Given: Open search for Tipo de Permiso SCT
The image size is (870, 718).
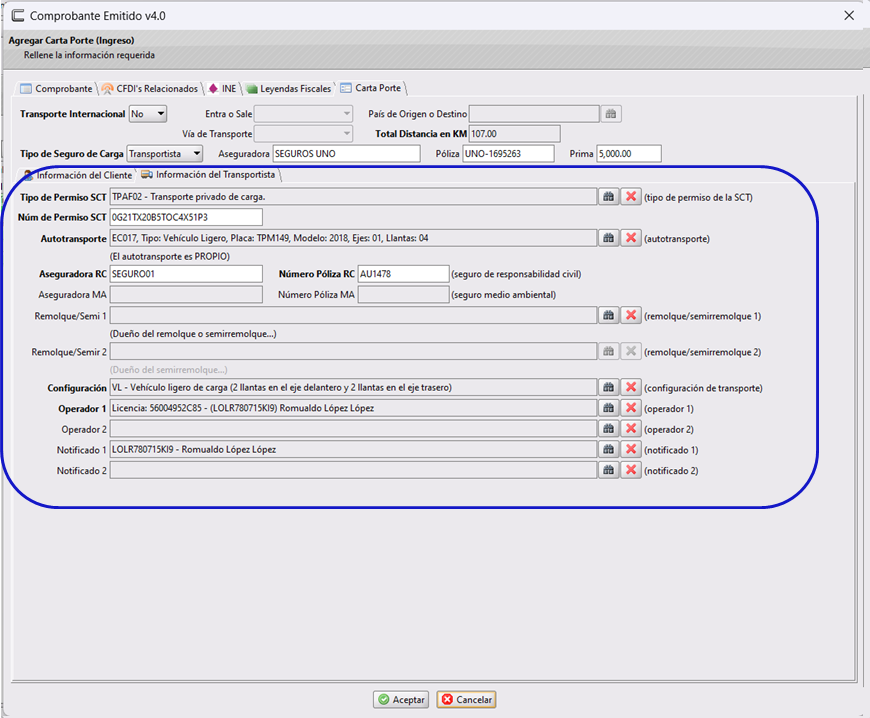Looking at the screenshot, I should click(608, 196).
